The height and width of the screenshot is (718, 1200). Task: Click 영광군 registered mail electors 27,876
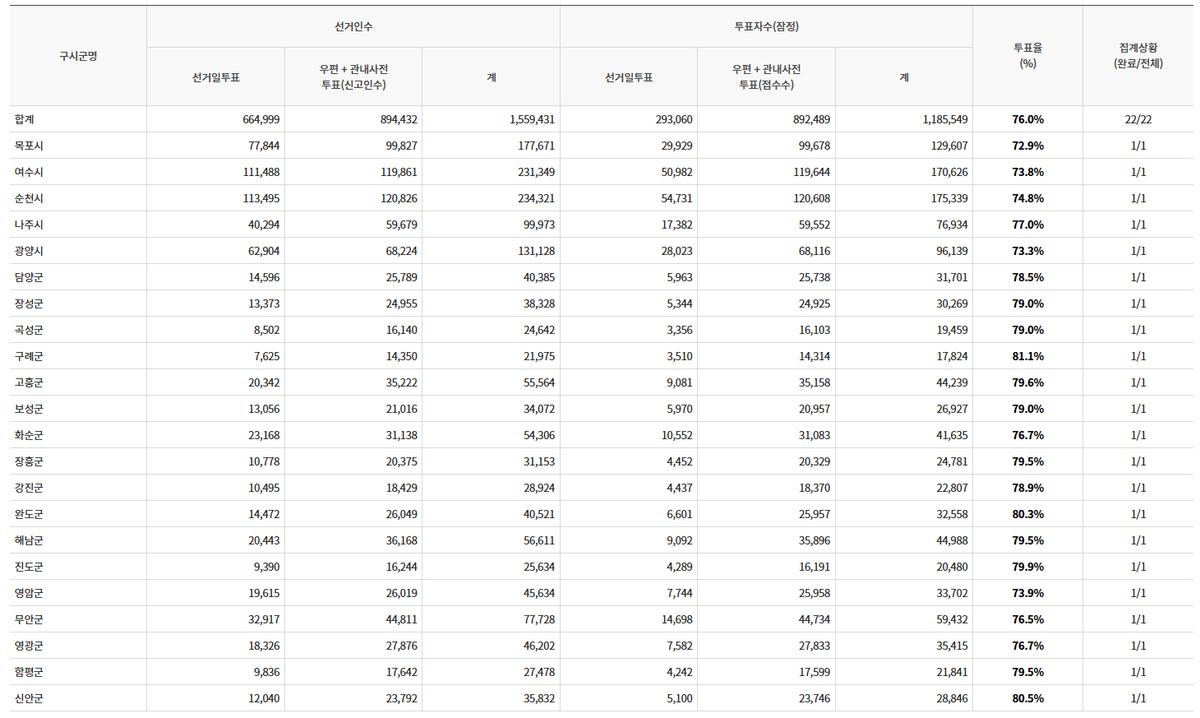point(401,646)
